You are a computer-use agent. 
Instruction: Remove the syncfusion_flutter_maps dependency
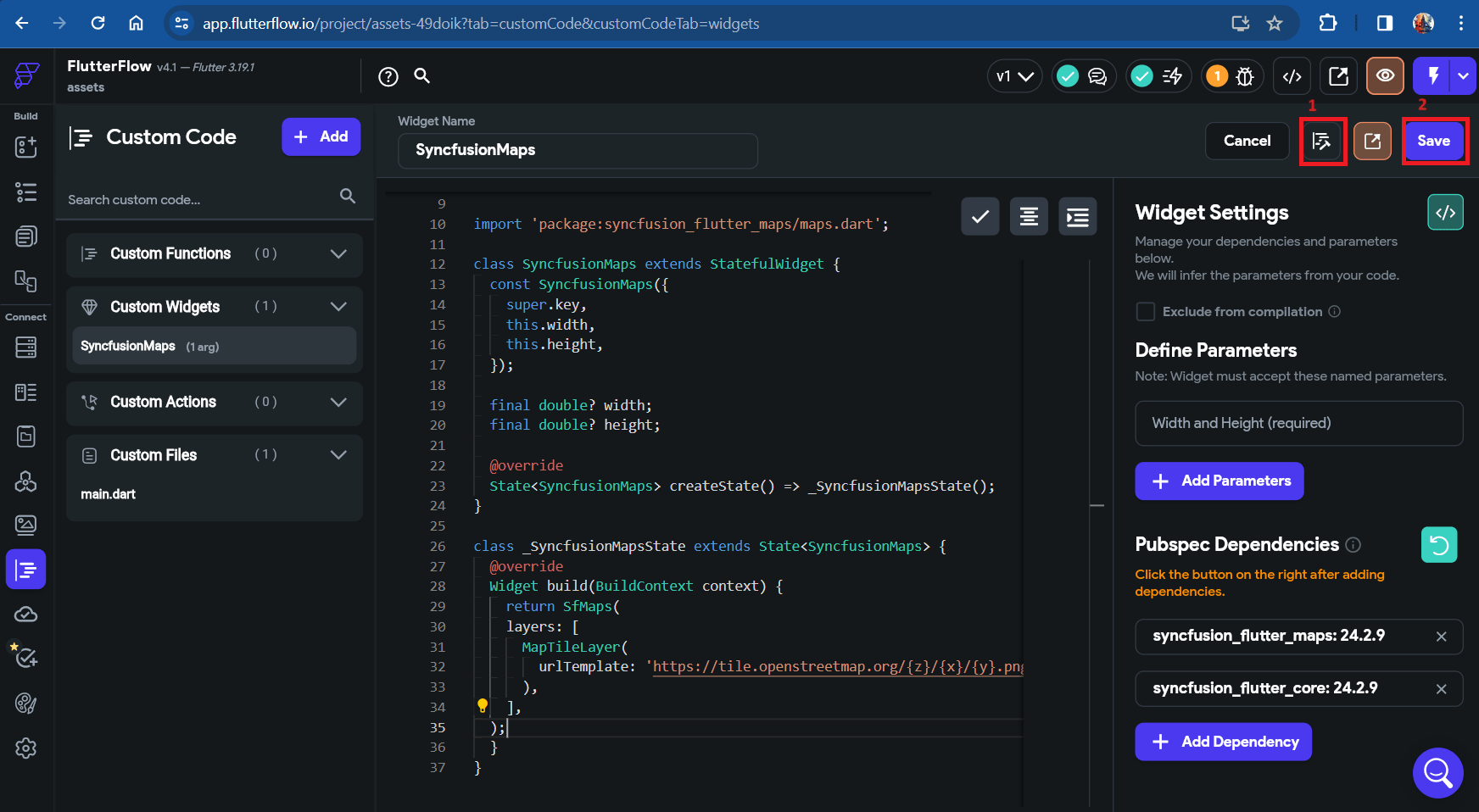[x=1441, y=637]
